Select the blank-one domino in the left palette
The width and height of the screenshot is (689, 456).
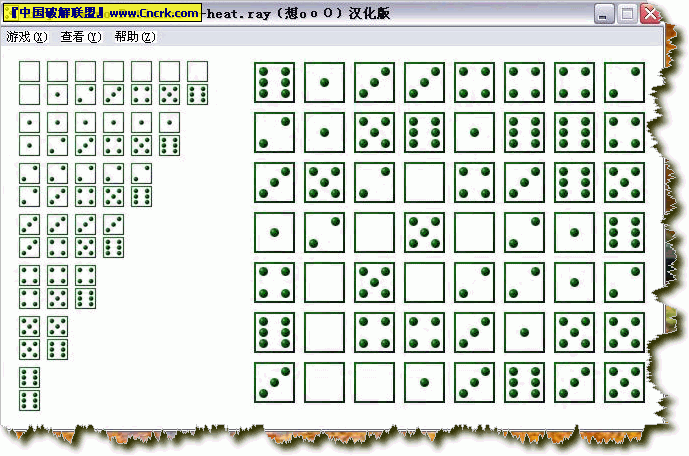click(x=58, y=83)
